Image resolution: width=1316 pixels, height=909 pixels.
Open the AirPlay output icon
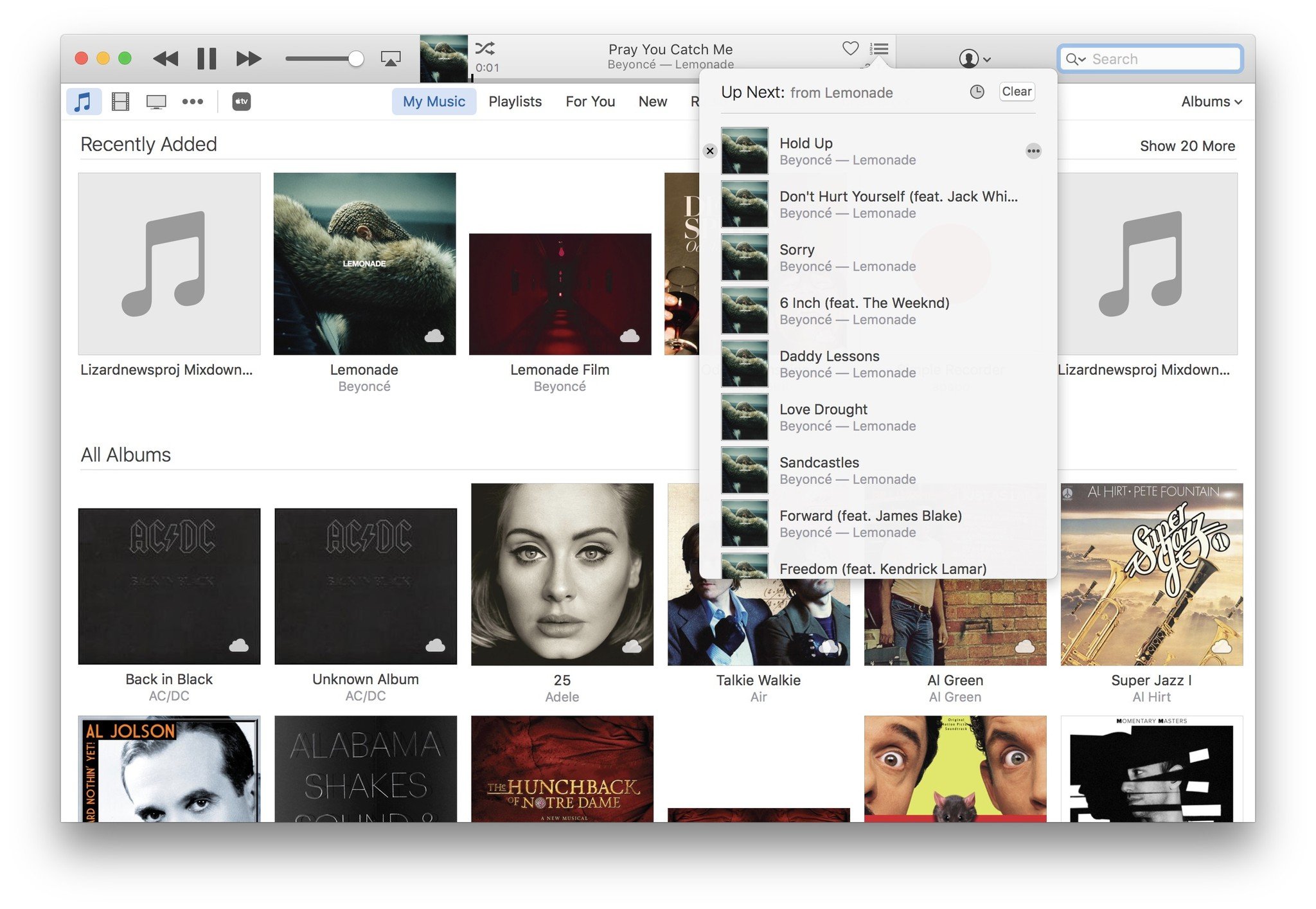click(391, 59)
